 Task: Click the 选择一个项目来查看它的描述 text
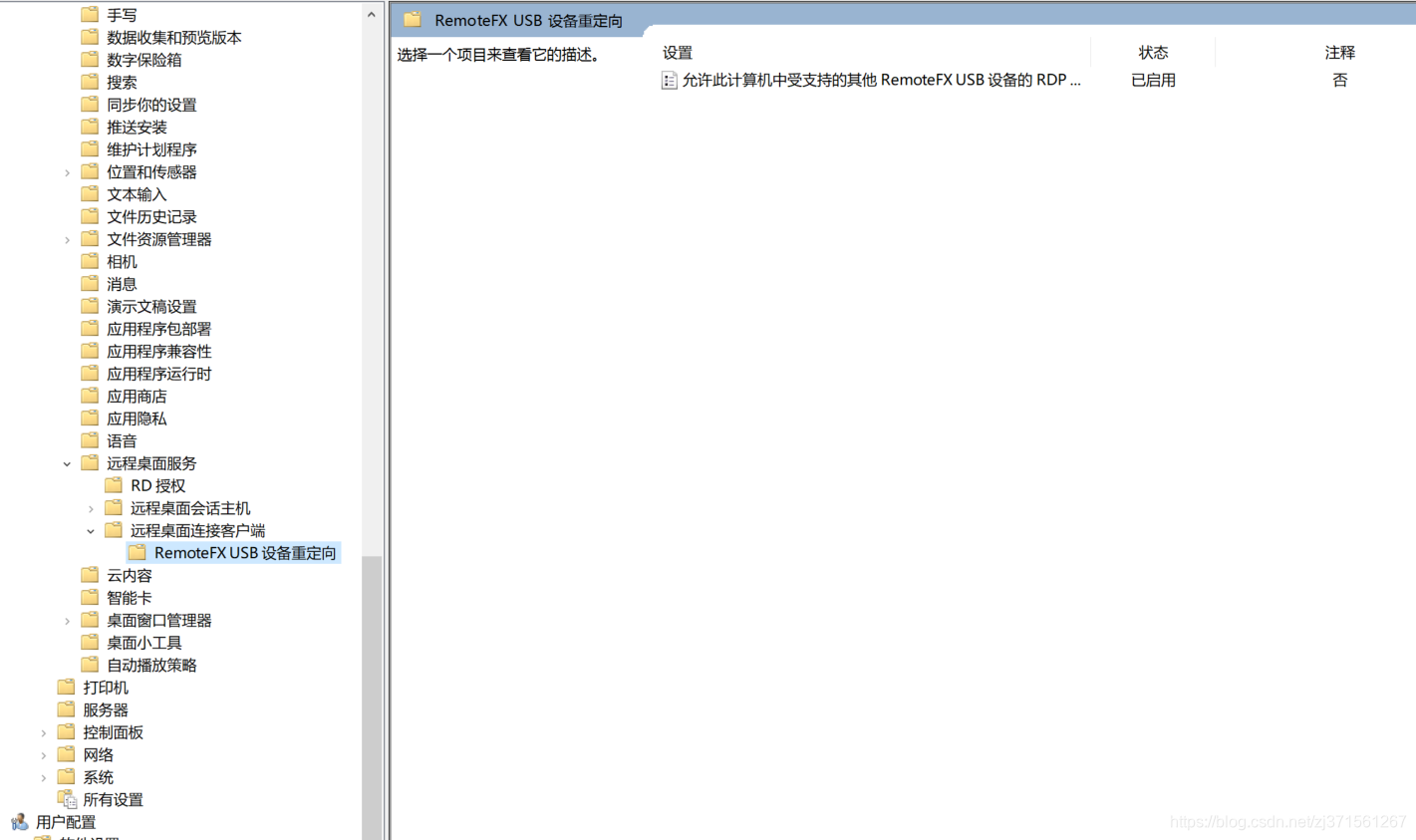point(498,55)
